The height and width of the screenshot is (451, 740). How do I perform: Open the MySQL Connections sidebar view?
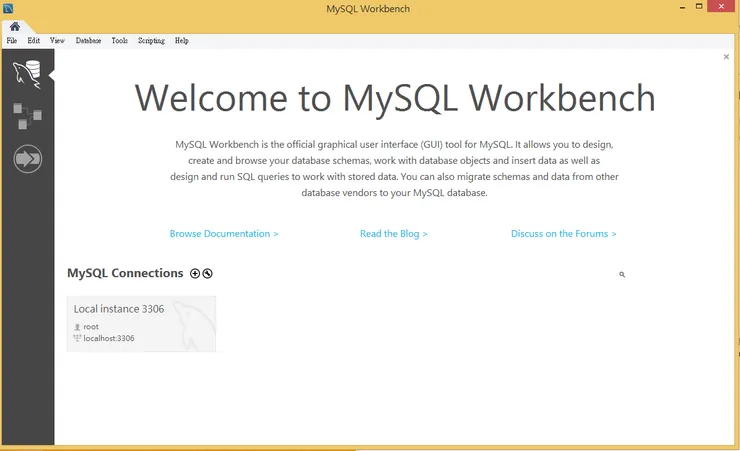[x=27, y=74]
